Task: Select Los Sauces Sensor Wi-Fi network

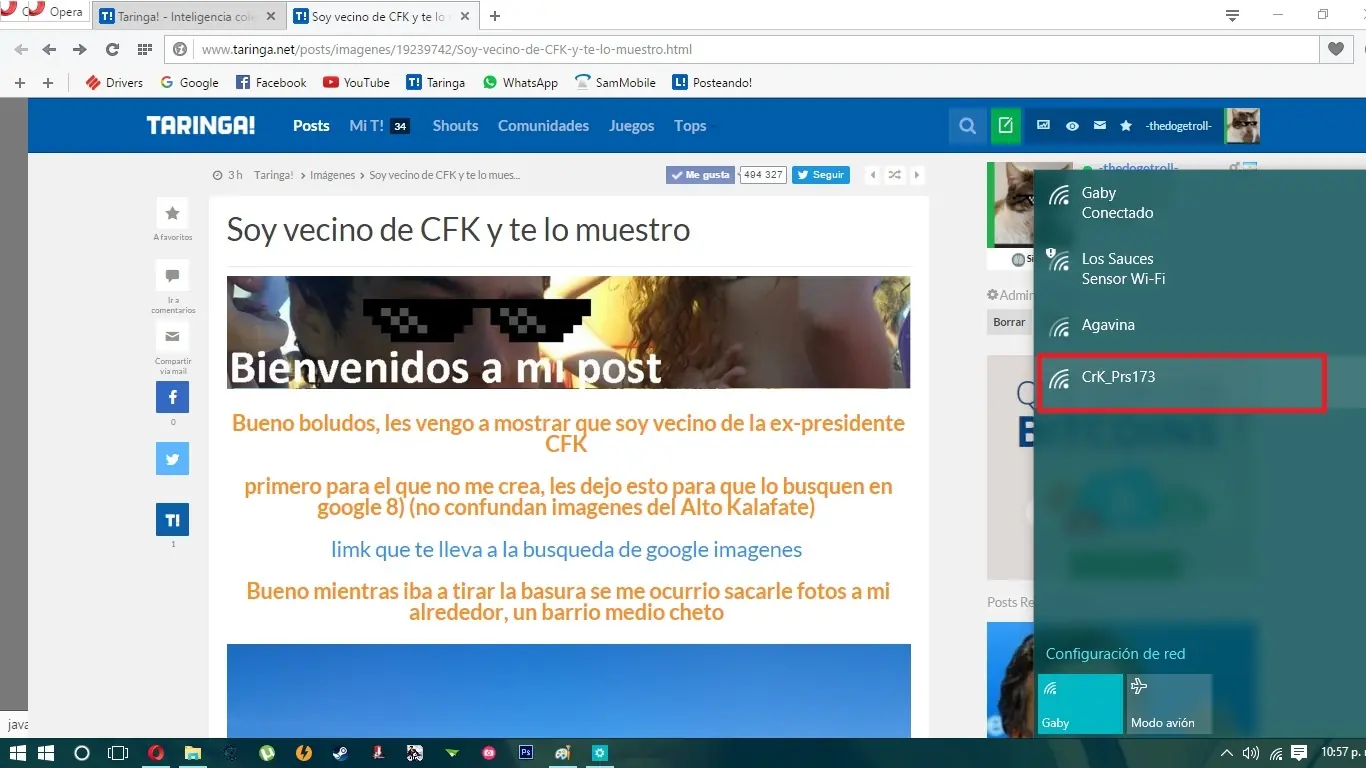Action: coord(1200,269)
